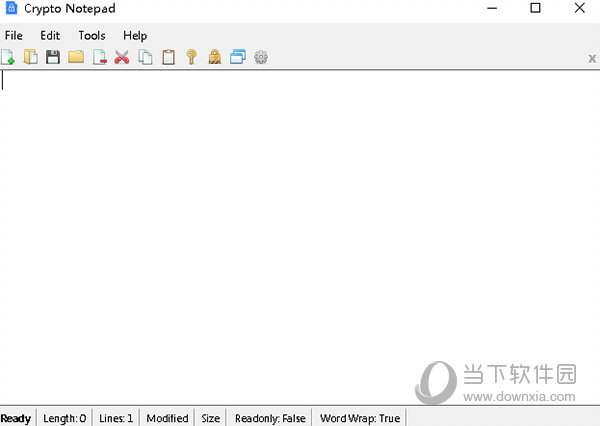Open settings with the gear icon
Screen dimensions: 600x426
[x=261, y=57]
